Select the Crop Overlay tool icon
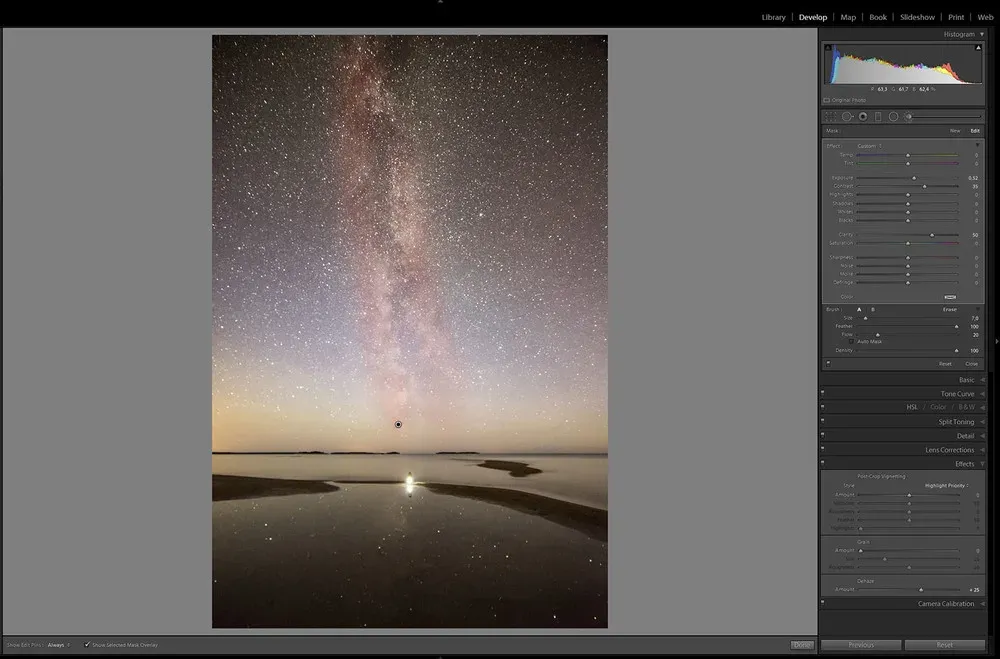Image resolution: width=1000 pixels, height=659 pixels. 830,117
